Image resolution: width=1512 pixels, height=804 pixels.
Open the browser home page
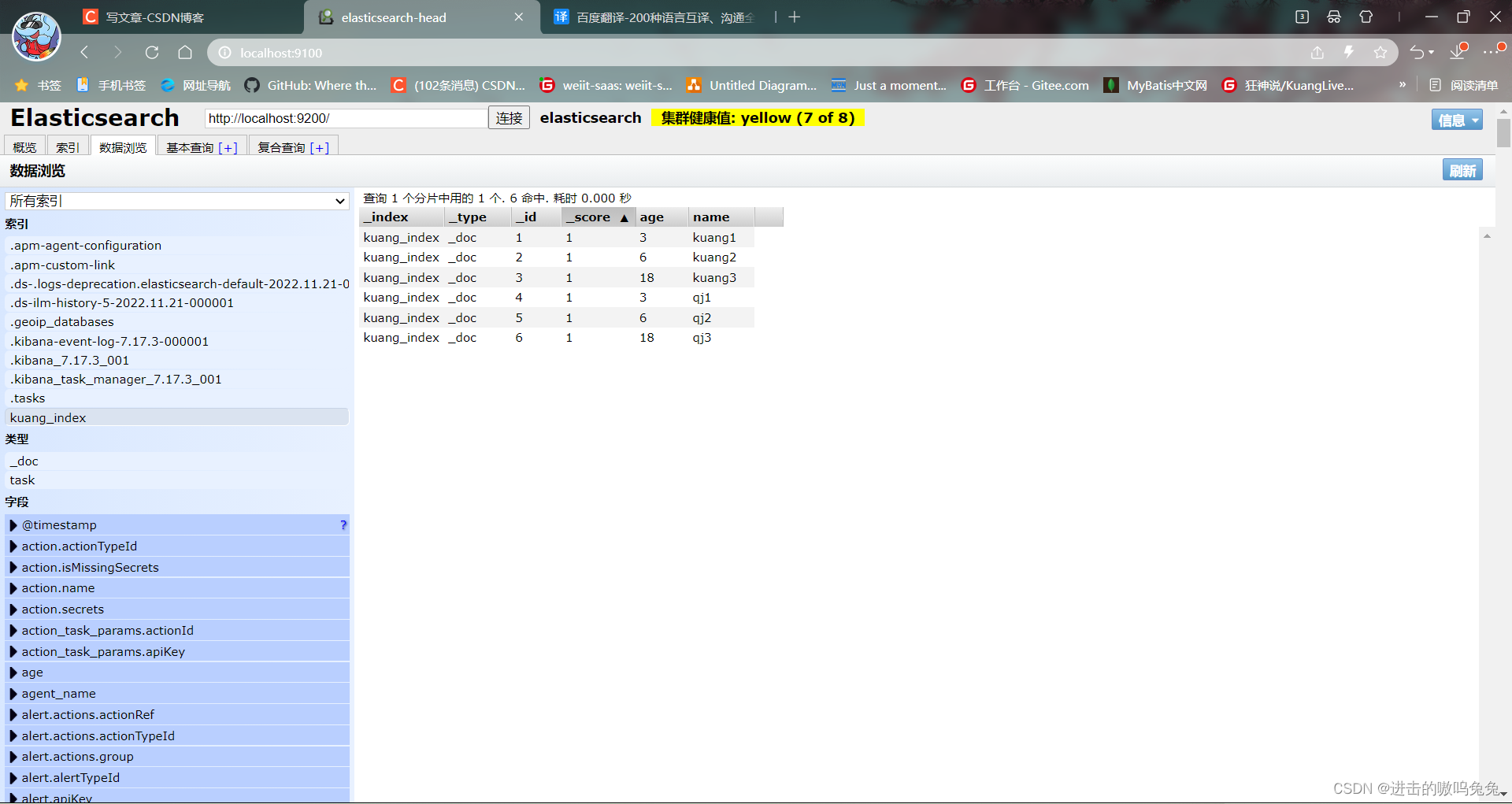click(185, 53)
